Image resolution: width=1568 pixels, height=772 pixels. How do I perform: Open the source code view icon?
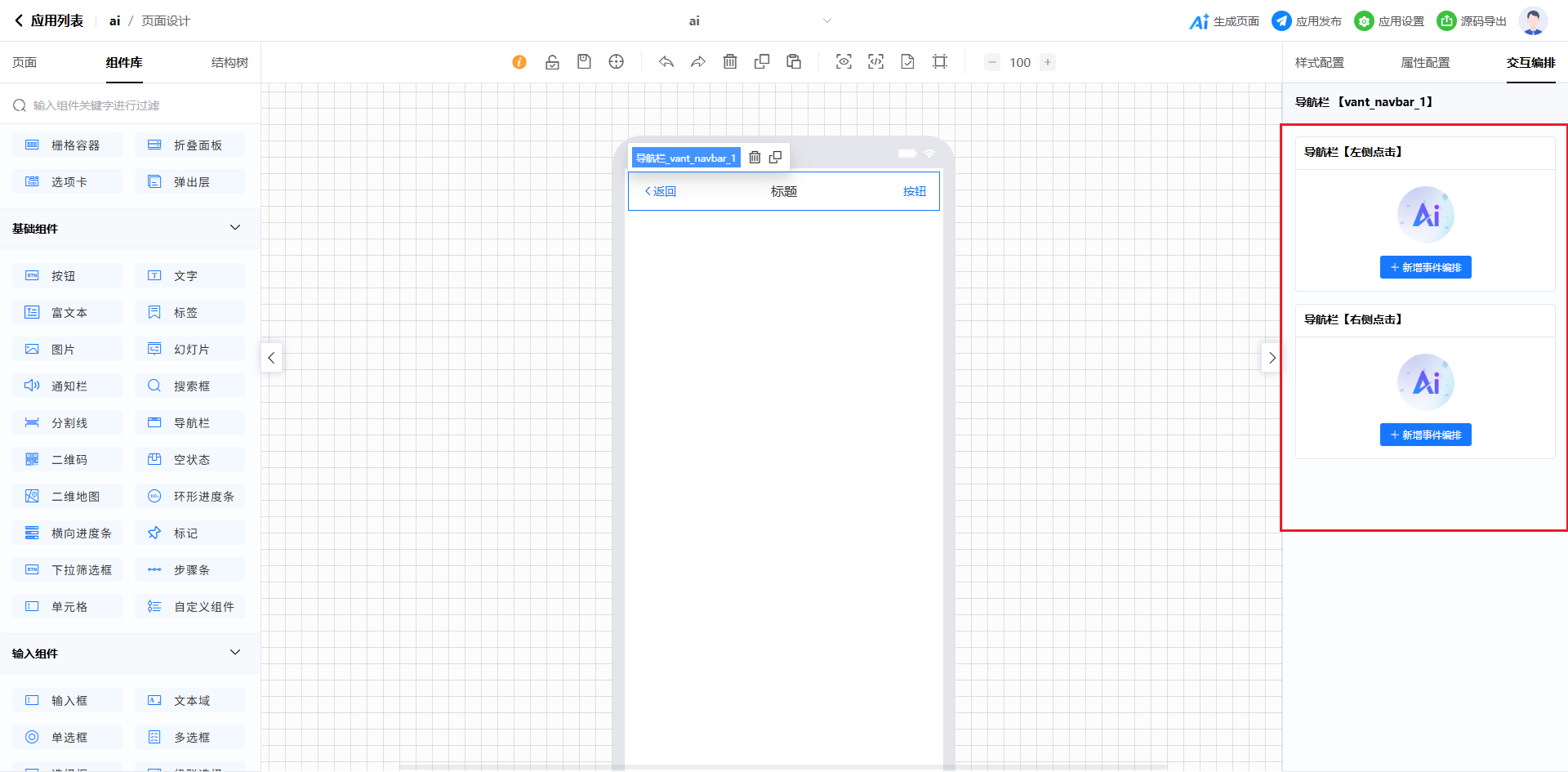(x=875, y=62)
